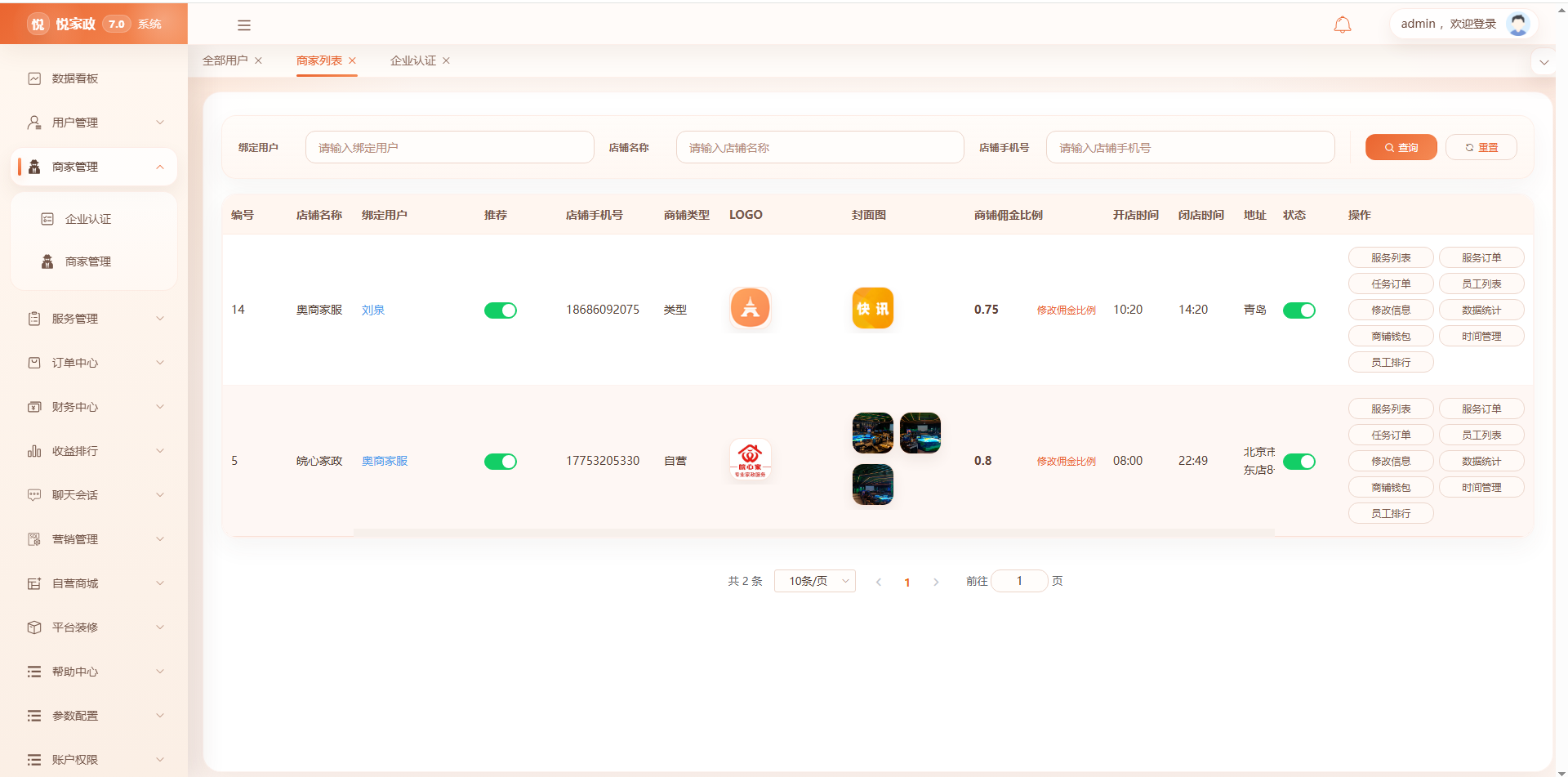Switch to the 企业认证 tab

coord(413,60)
